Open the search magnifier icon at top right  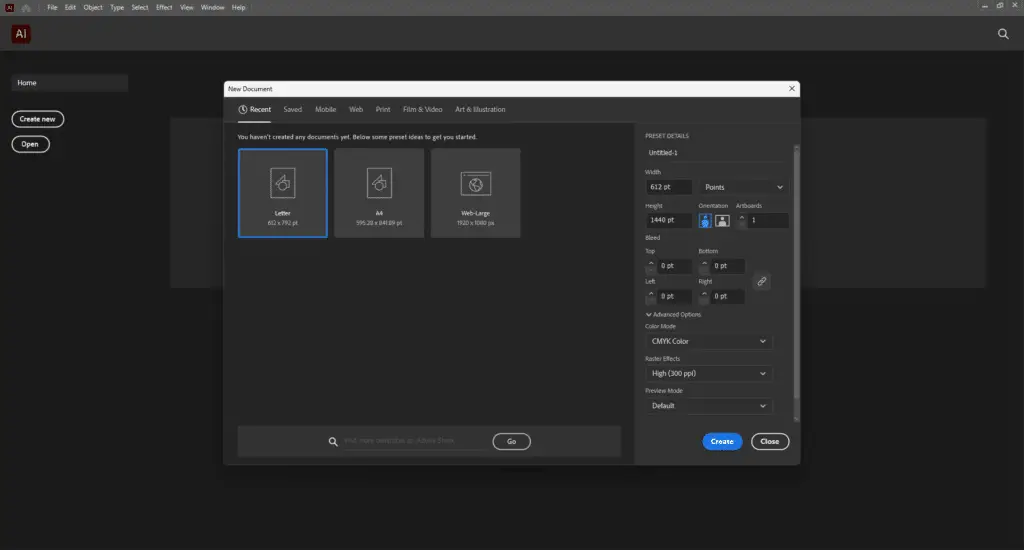tap(1003, 34)
